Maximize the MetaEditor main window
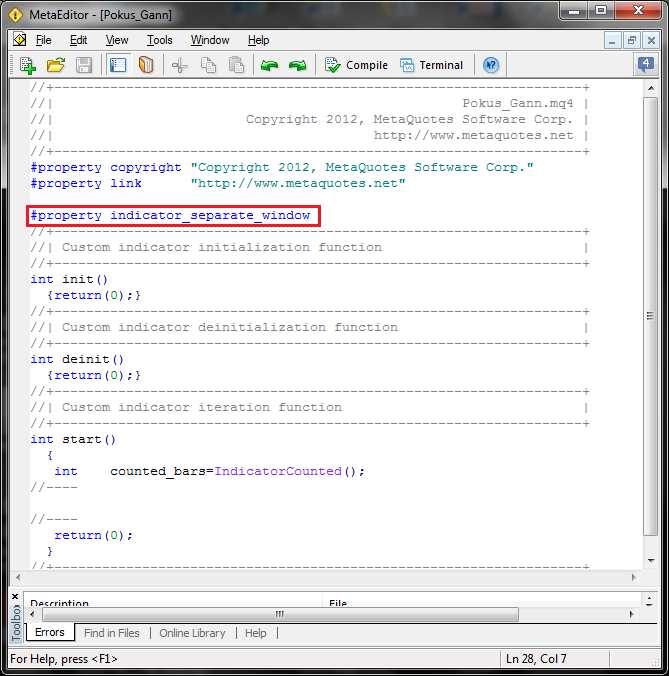The width and height of the screenshot is (669, 676). point(600,11)
